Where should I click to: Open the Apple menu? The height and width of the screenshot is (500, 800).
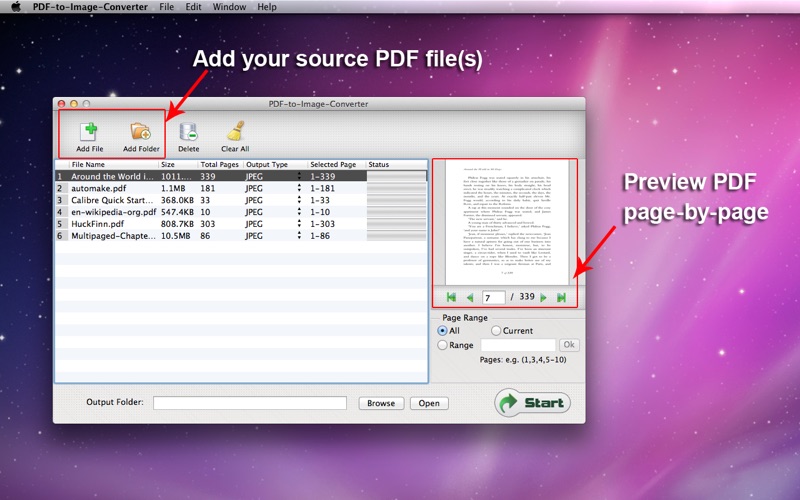coord(16,7)
